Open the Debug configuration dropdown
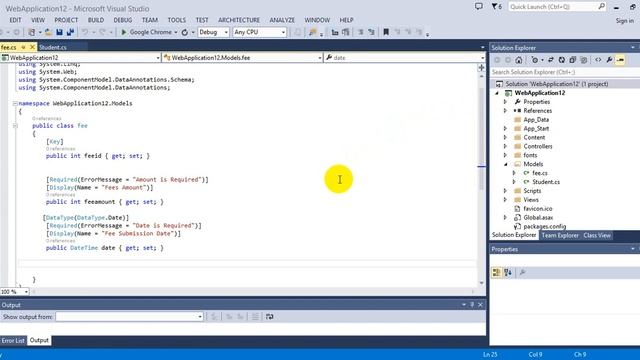Screen dimensions: 640x360 click(x=213, y=32)
